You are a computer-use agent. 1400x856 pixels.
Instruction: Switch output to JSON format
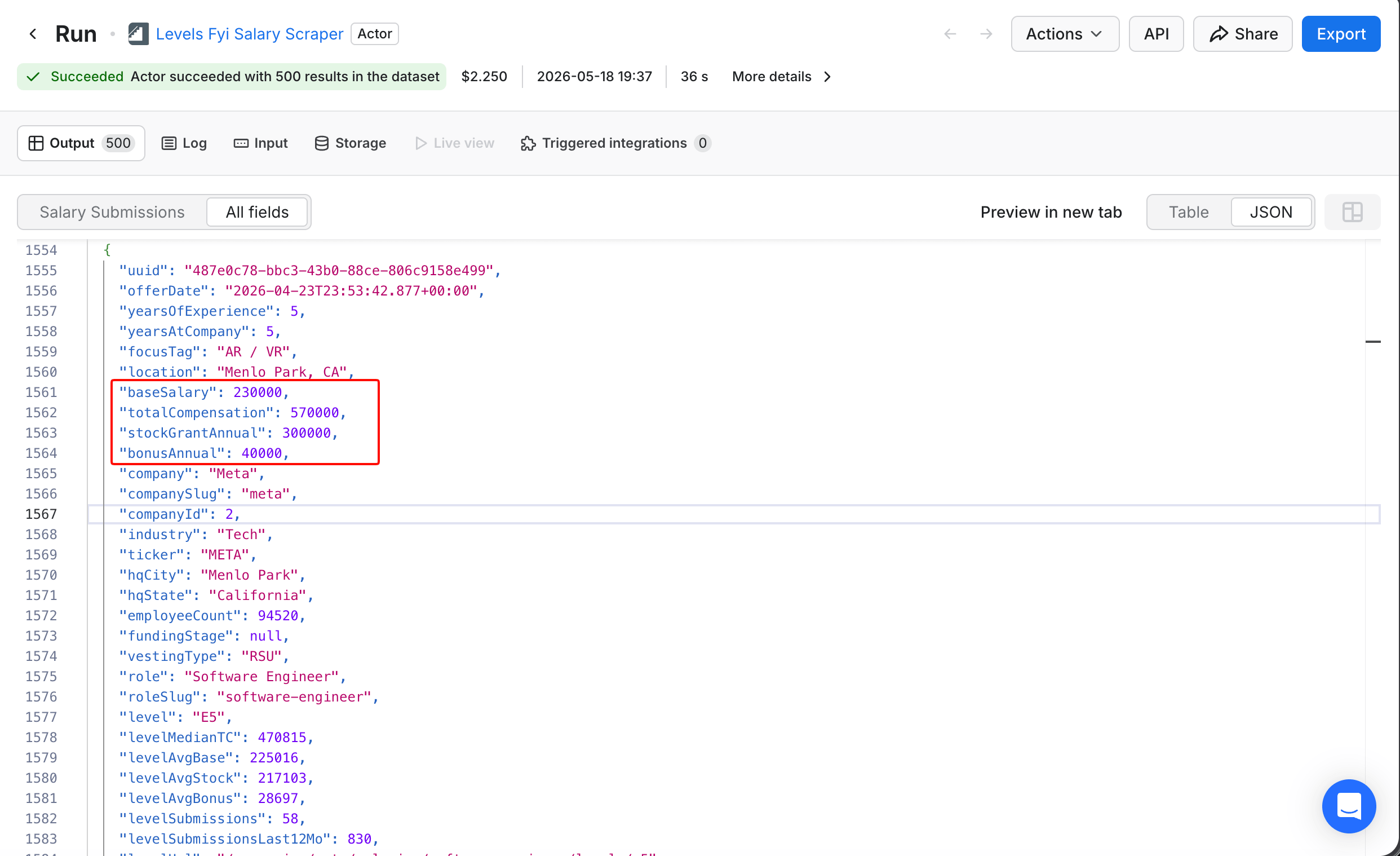coord(1271,212)
